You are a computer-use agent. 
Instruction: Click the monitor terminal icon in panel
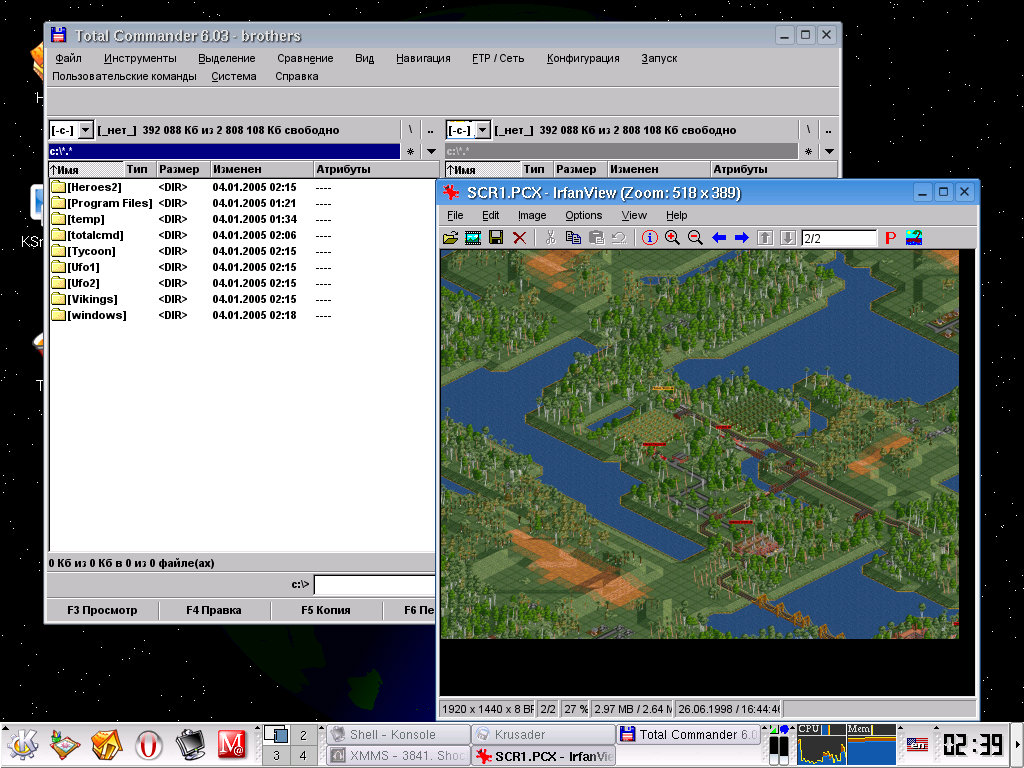pyautogui.click(x=190, y=746)
